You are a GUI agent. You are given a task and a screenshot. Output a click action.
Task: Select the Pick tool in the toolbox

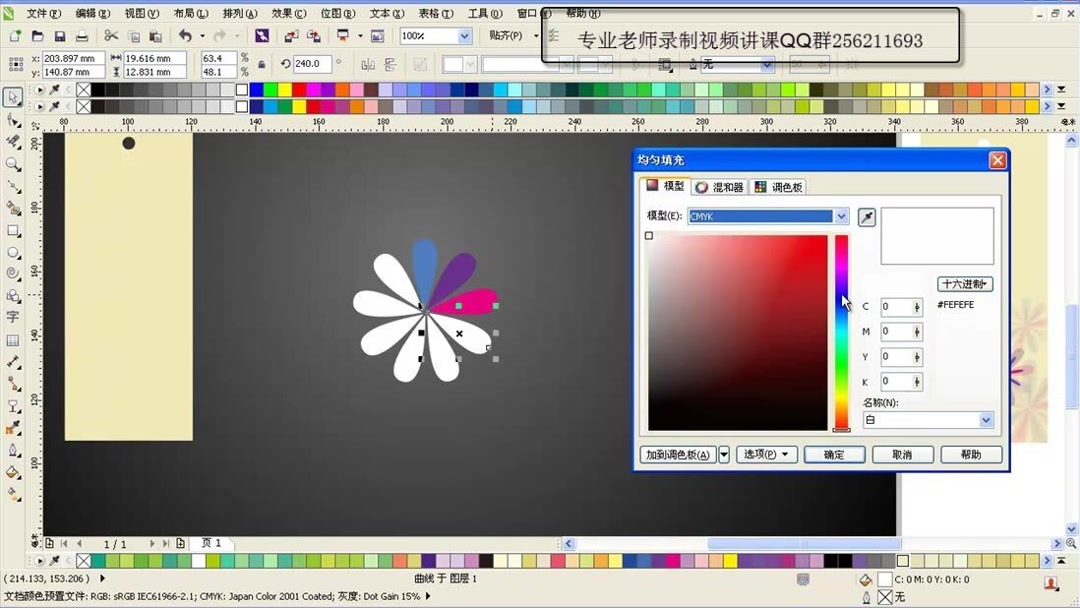(14, 97)
